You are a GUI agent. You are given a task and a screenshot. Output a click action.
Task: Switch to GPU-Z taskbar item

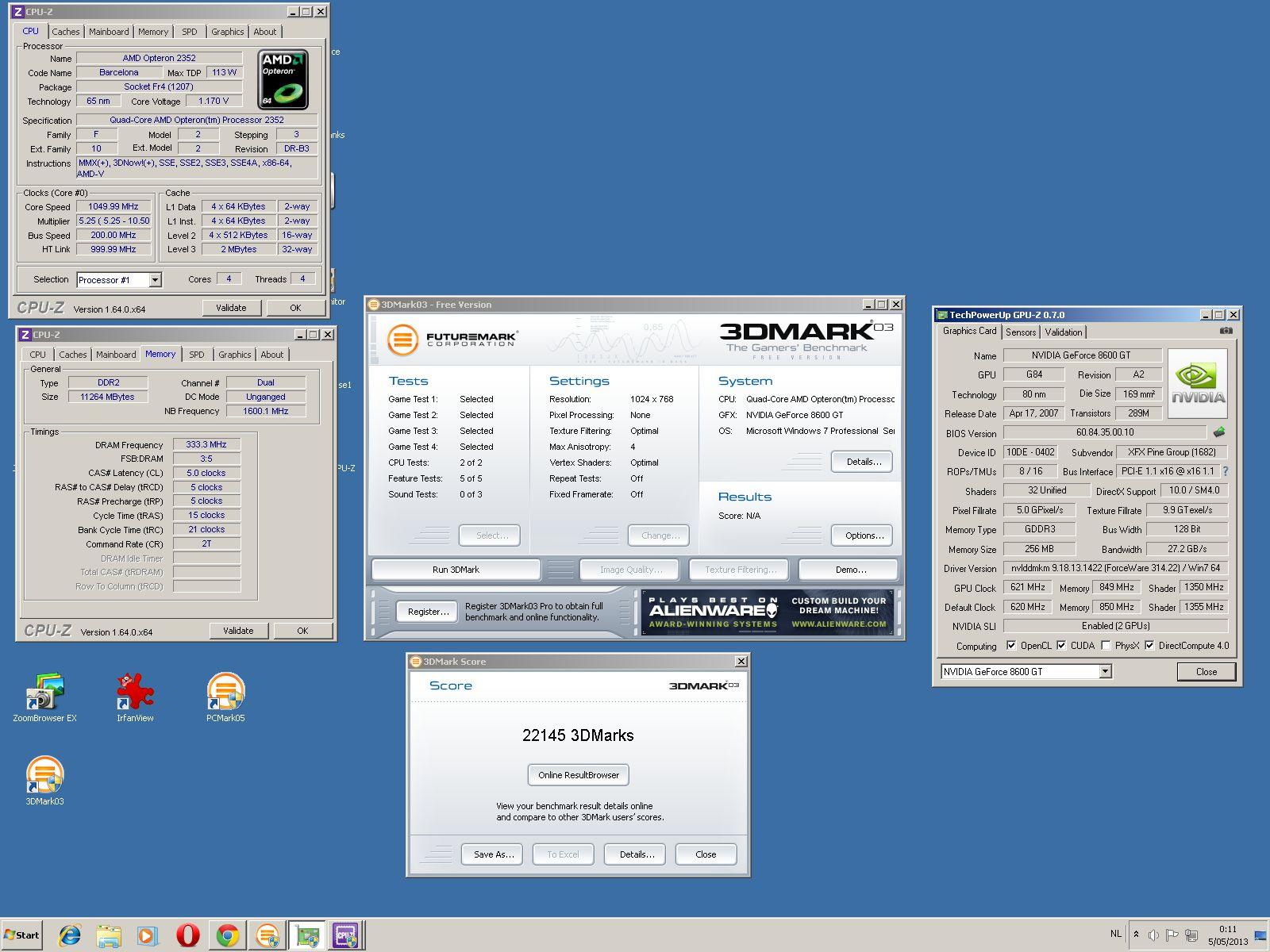click(306, 935)
